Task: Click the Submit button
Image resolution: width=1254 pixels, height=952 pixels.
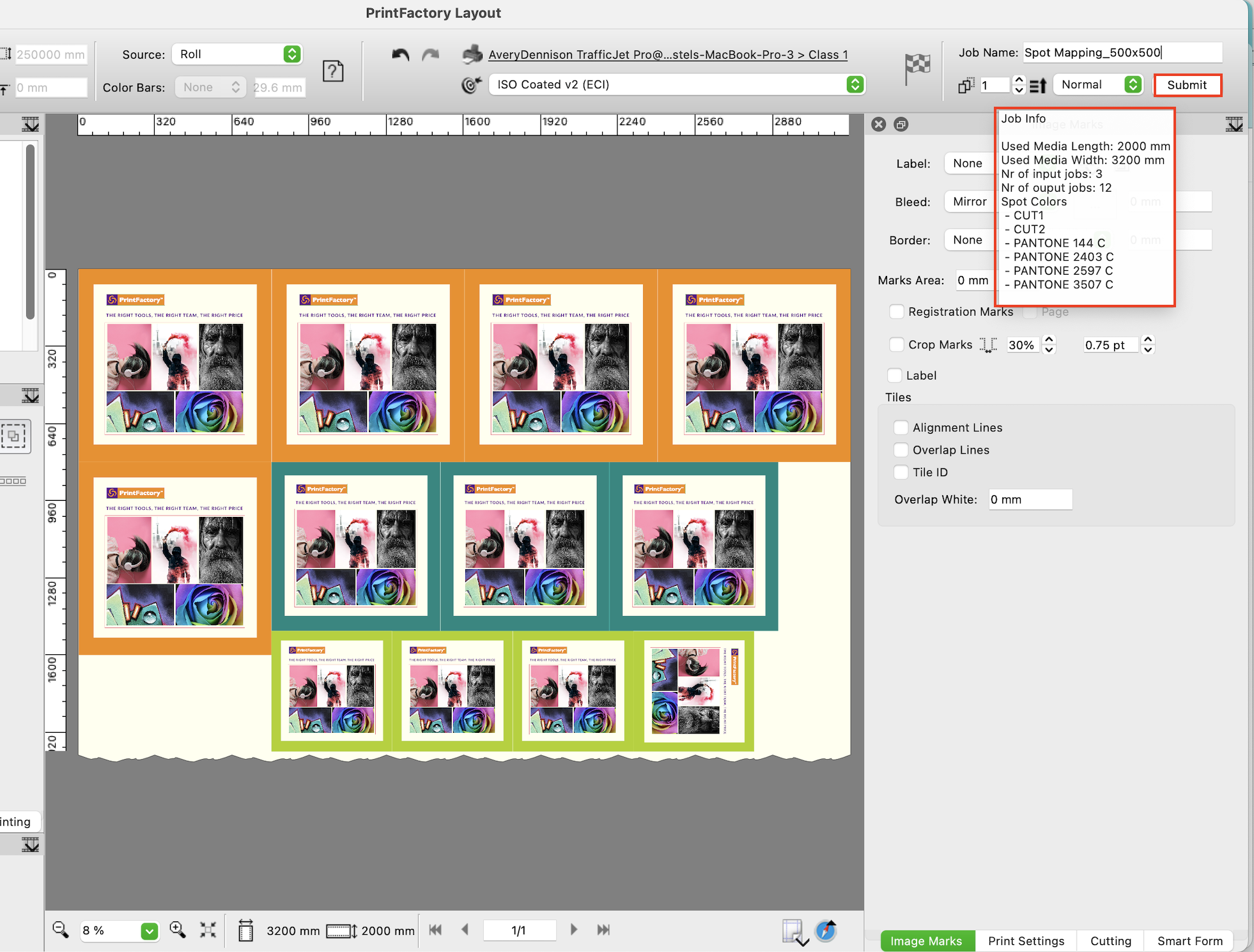Action: [x=1187, y=85]
